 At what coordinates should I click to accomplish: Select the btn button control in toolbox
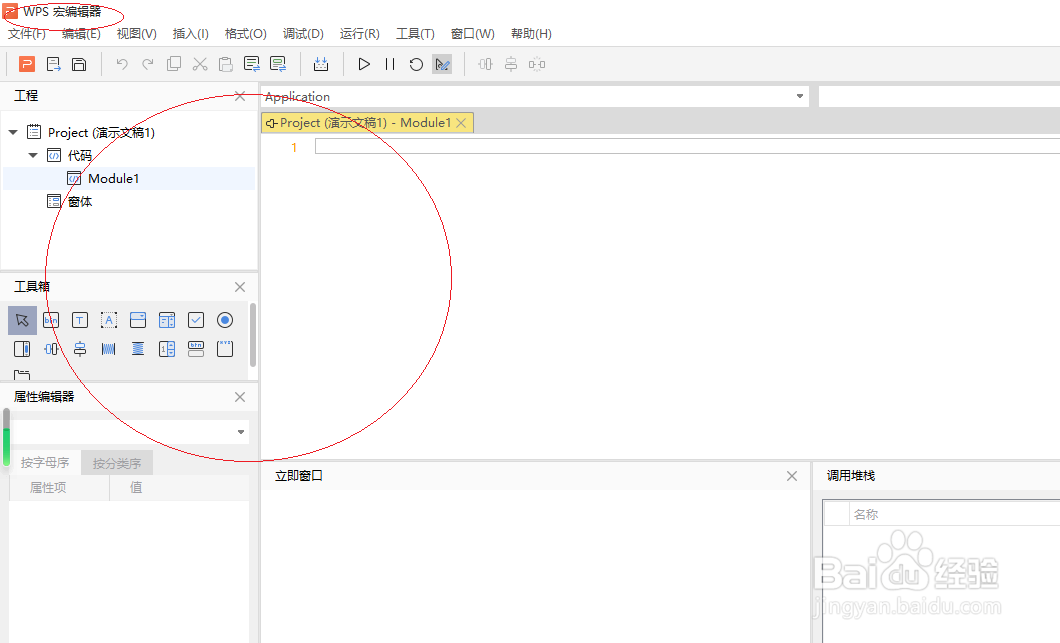pos(51,320)
